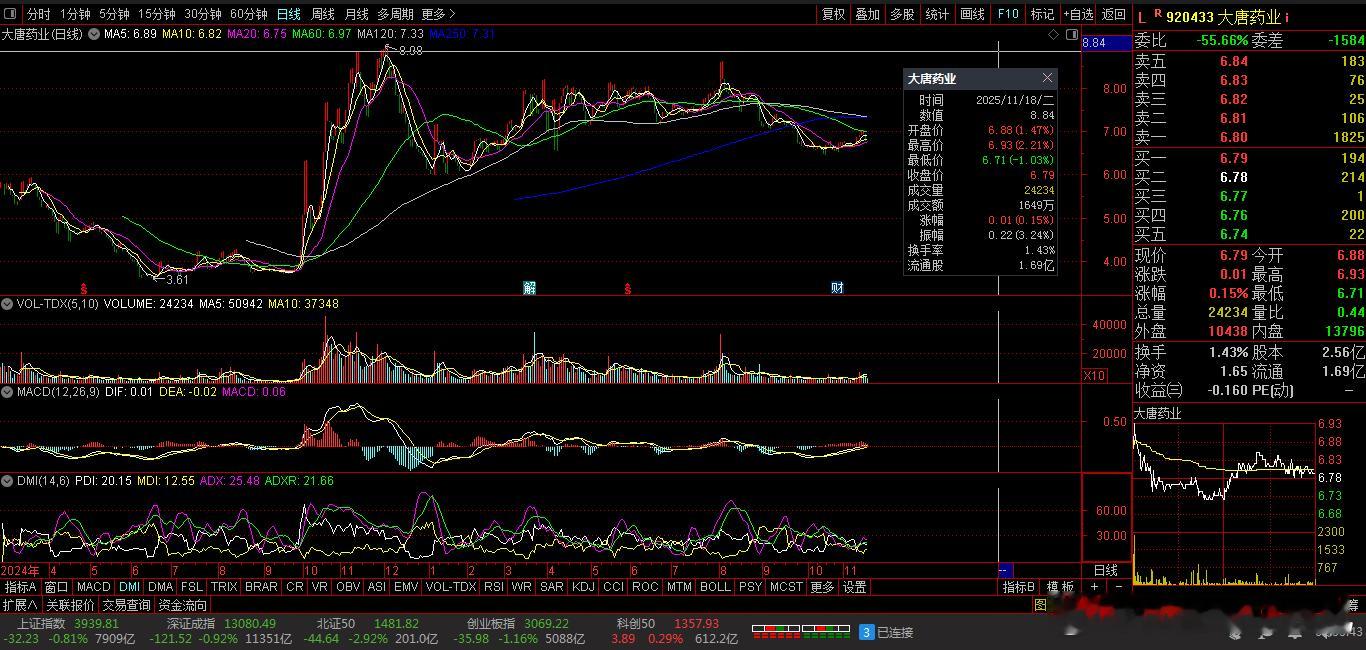Open 多周期 multi-period view
This screenshot has width=1366, height=650.
click(395, 14)
